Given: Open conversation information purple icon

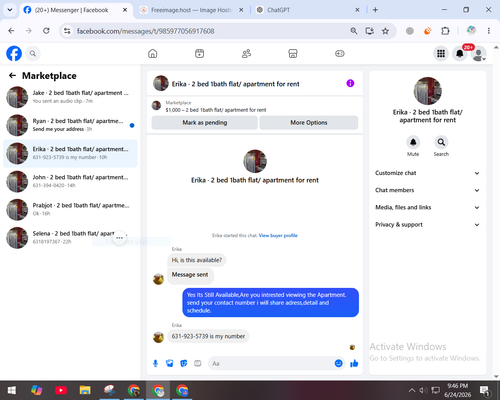Looking at the screenshot, I should click(350, 83).
